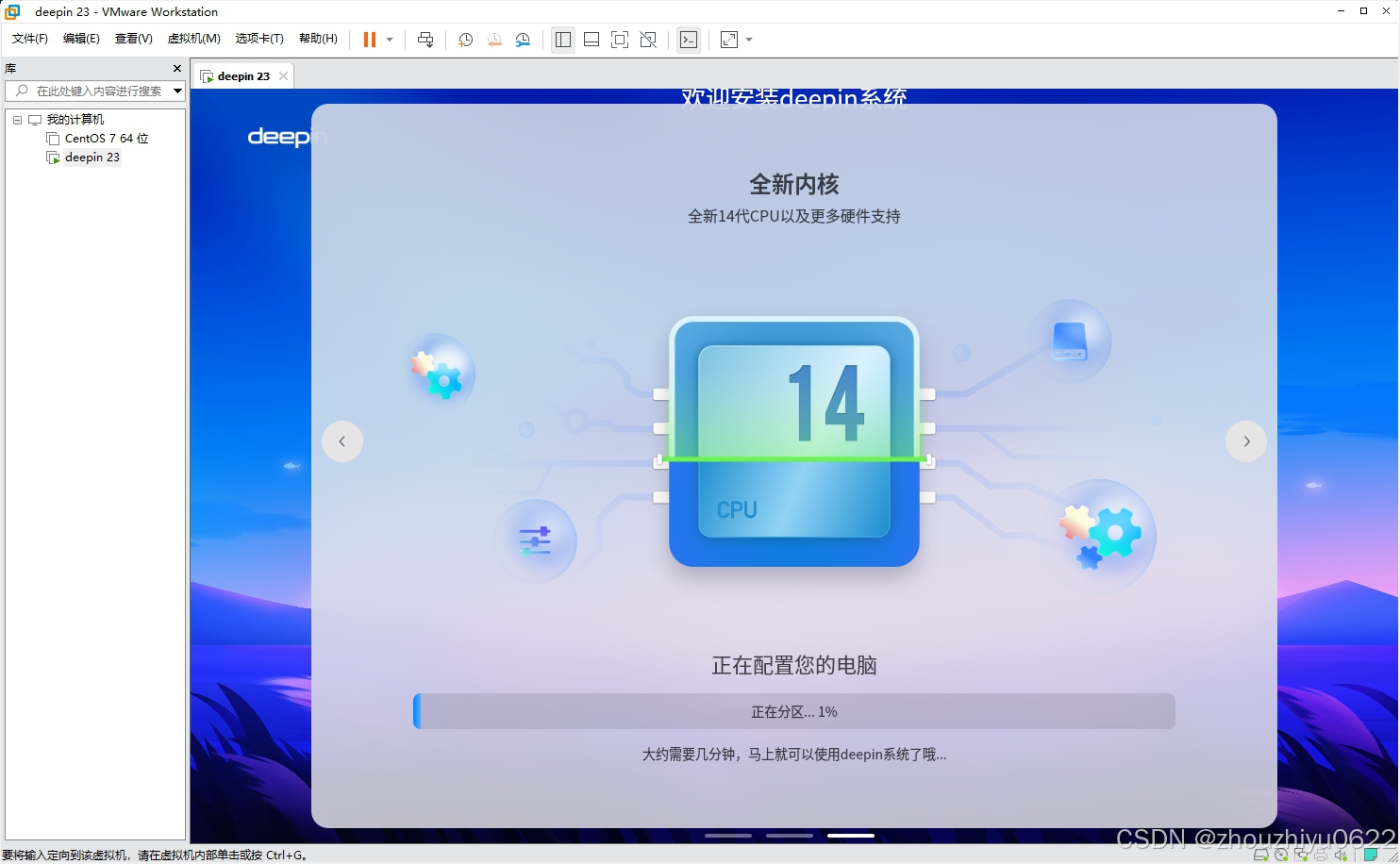Screen dimensions: 1400x864
Task: Go to the previous installer slide
Action: click(342, 441)
